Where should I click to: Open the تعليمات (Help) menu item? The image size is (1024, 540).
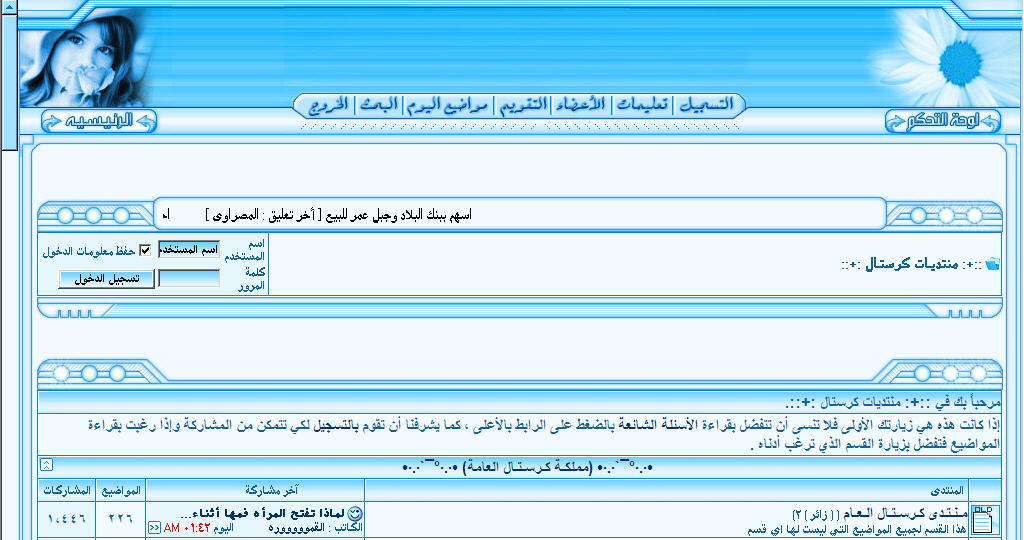point(643,104)
